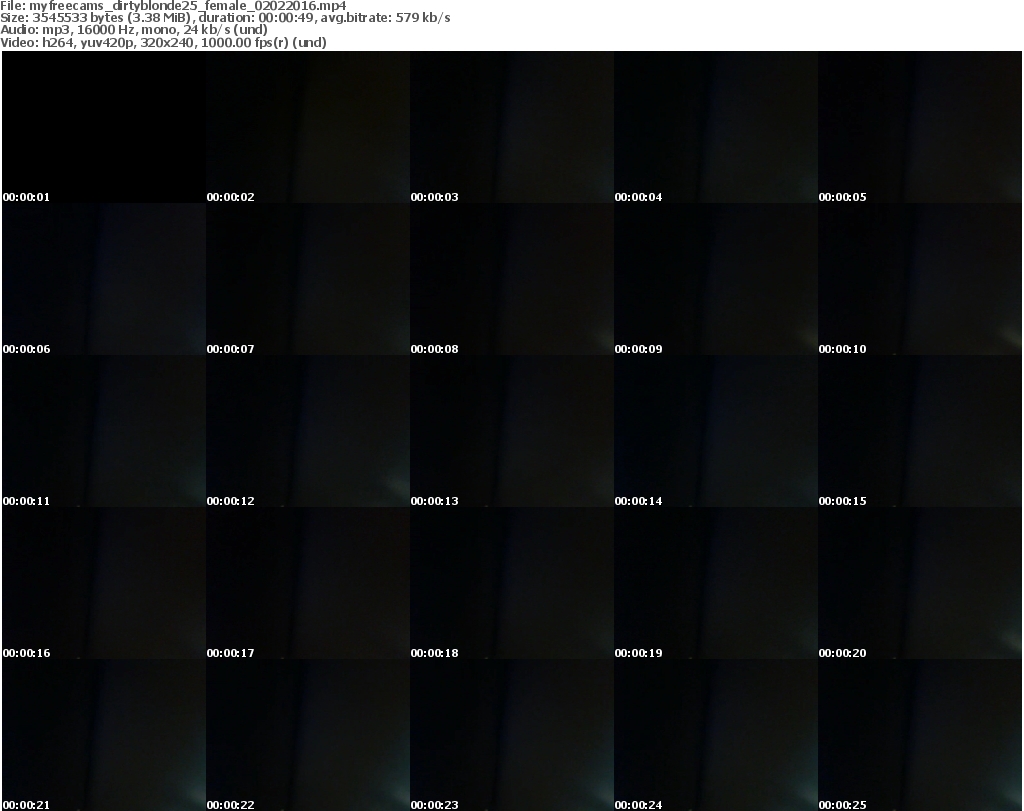Choose the thumbnail frame stamped 00:00:05
Image resolution: width=1024 pixels, height=811 pixels.
point(920,127)
